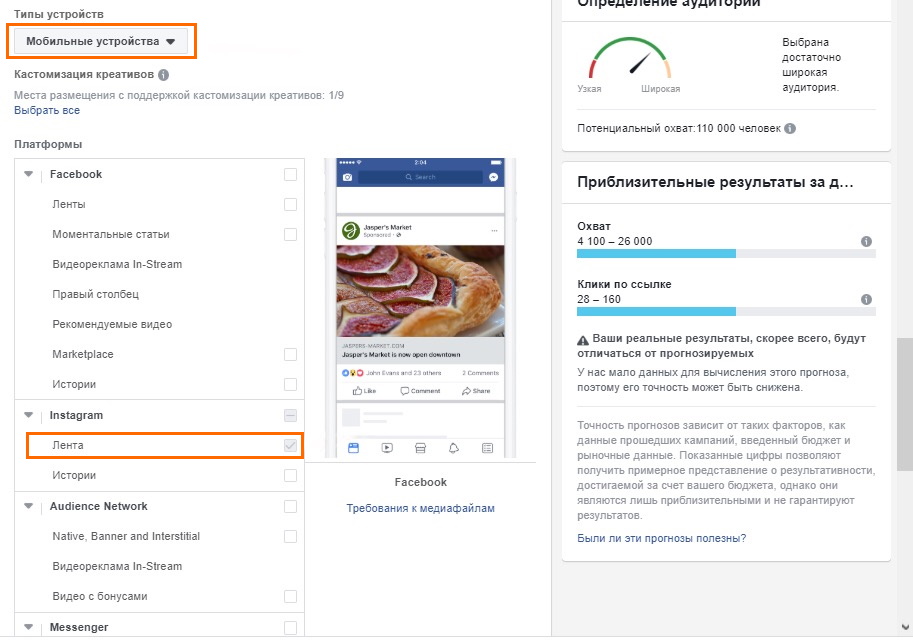Click the scroll down arrow at bottom right
This screenshot has width=913, height=644.
[905, 627]
